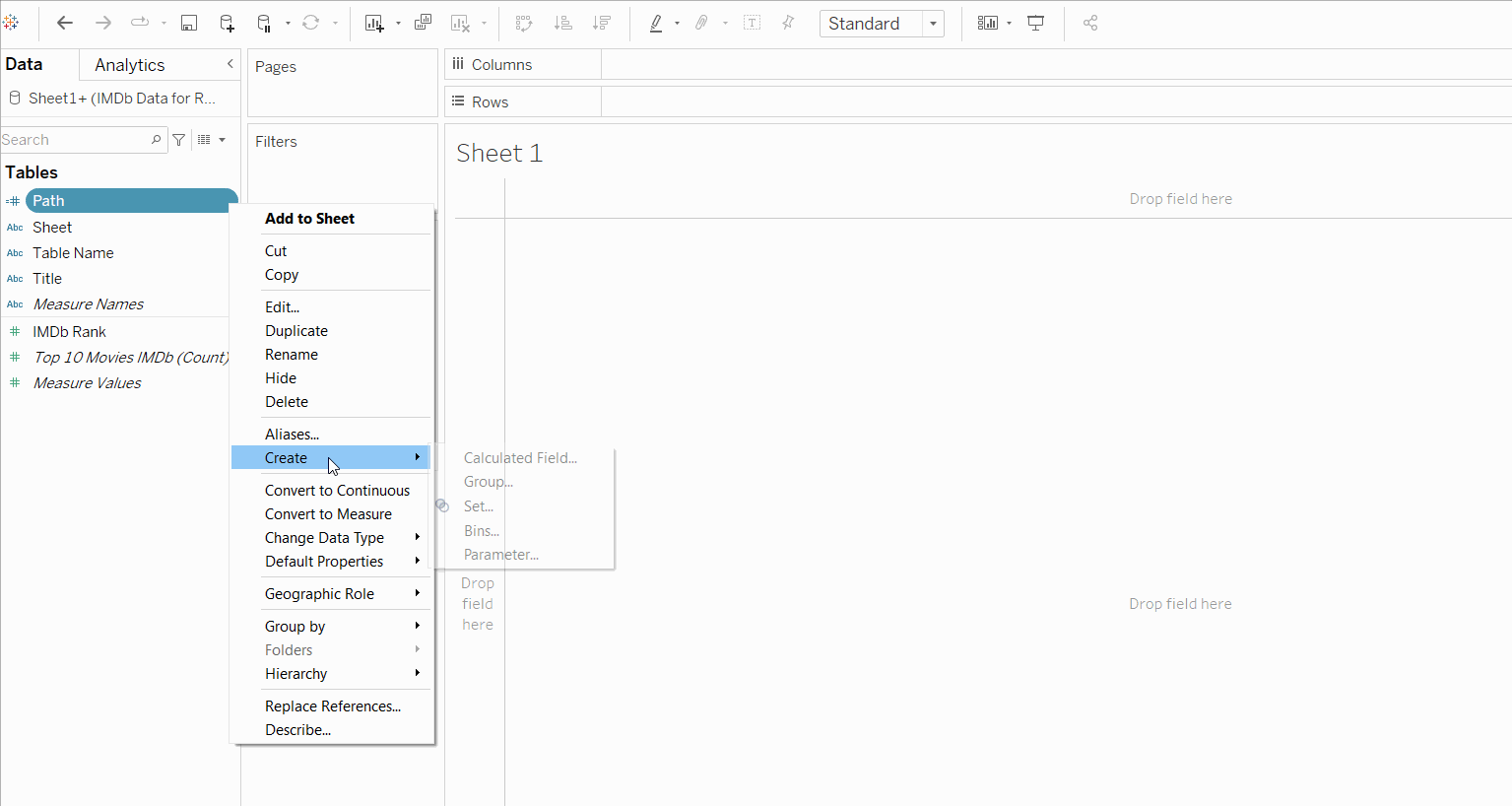The height and width of the screenshot is (806, 1512).
Task: Click the filter fields funnel icon
Action: pos(179,140)
